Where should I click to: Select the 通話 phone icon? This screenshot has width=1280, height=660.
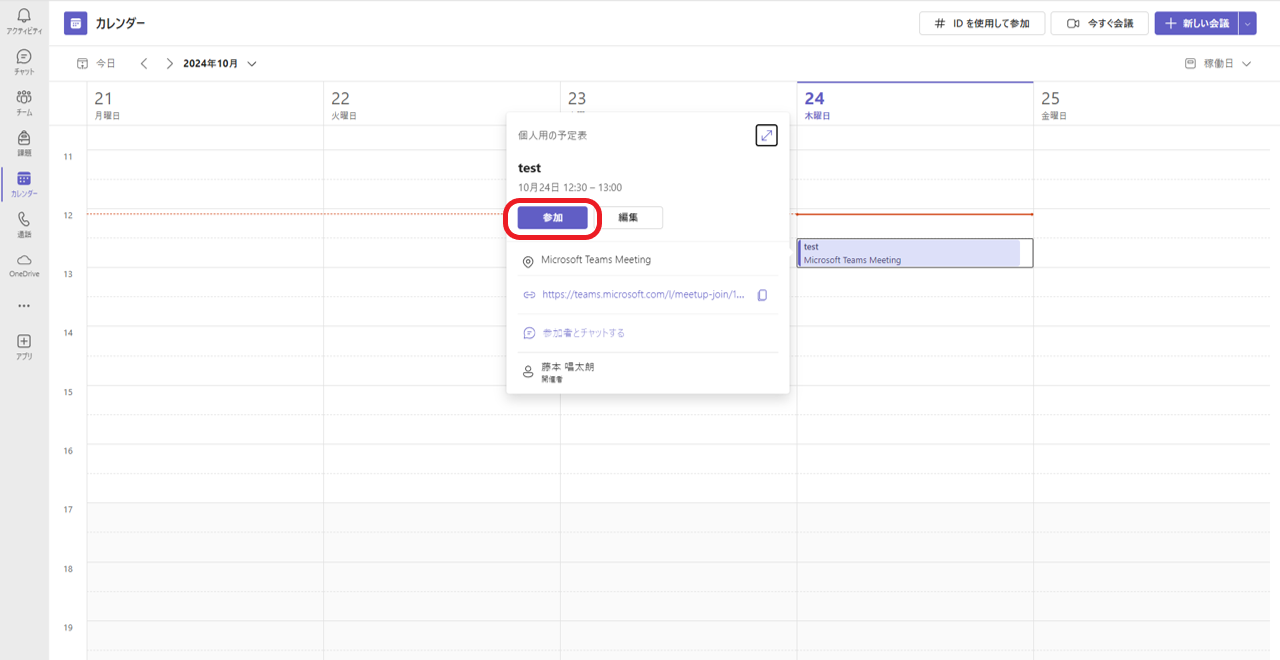tap(24, 221)
